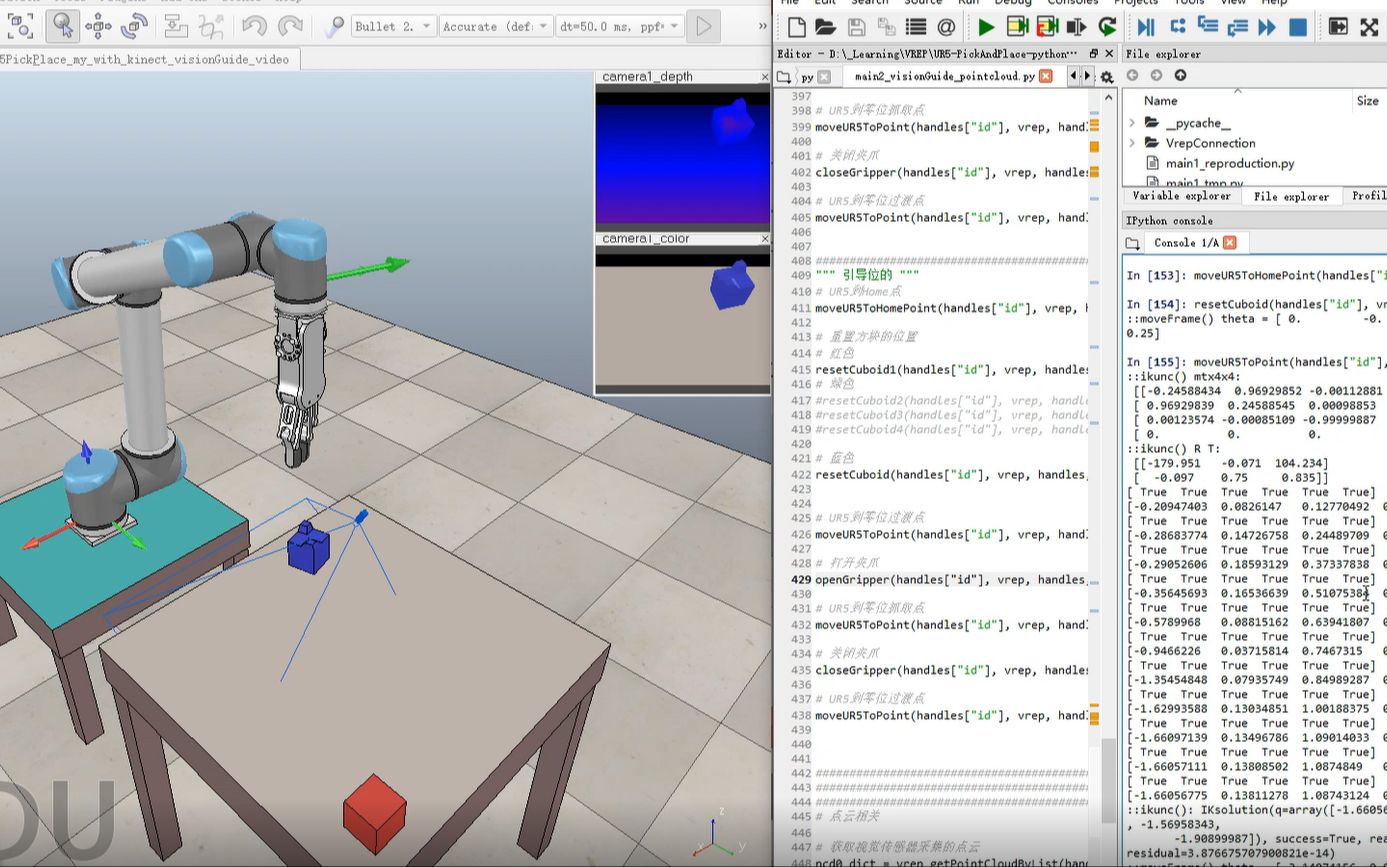Click Spyder print list icon
Image resolution: width=1387 pixels, height=867 pixels.
[915, 27]
